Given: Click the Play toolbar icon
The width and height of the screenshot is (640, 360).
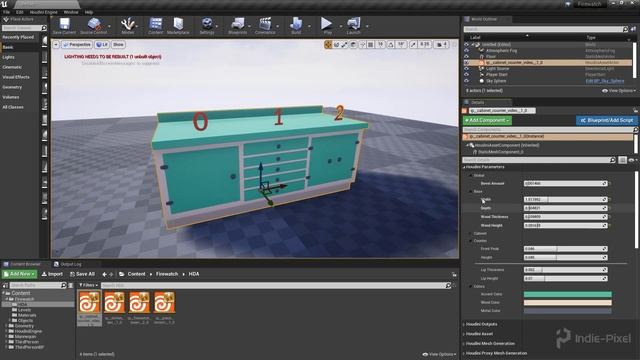Looking at the screenshot, I should tap(327, 24).
